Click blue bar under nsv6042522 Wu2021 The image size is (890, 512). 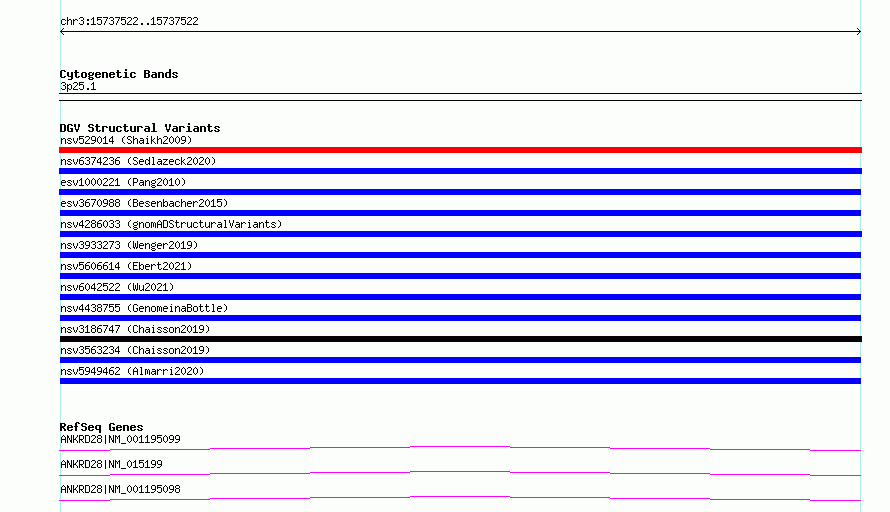tap(460, 297)
